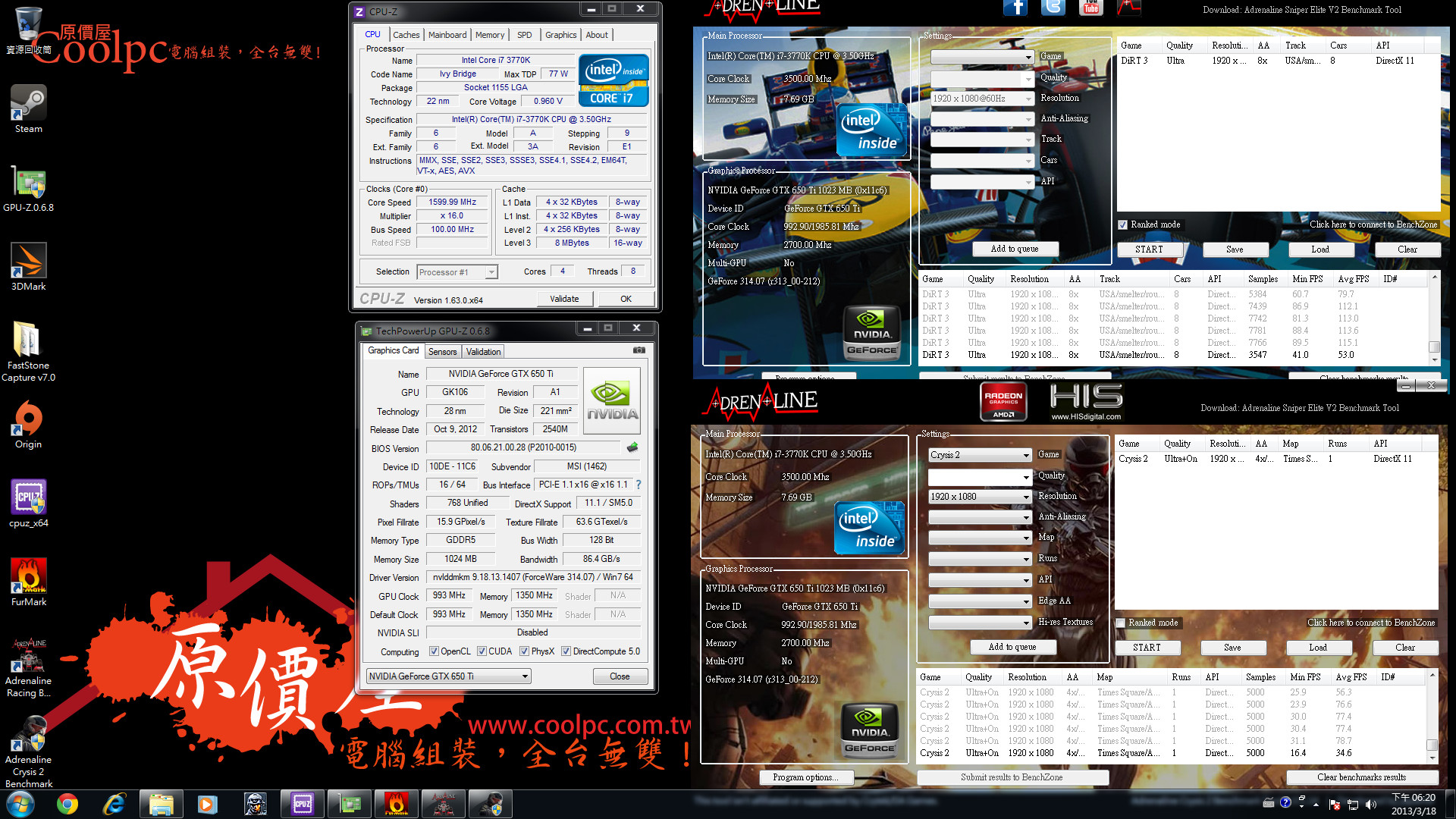This screenshot has height=819, width=1456.
Task: Open Windows Explorer folder in taskbar
Action: (x=161, y=804)
